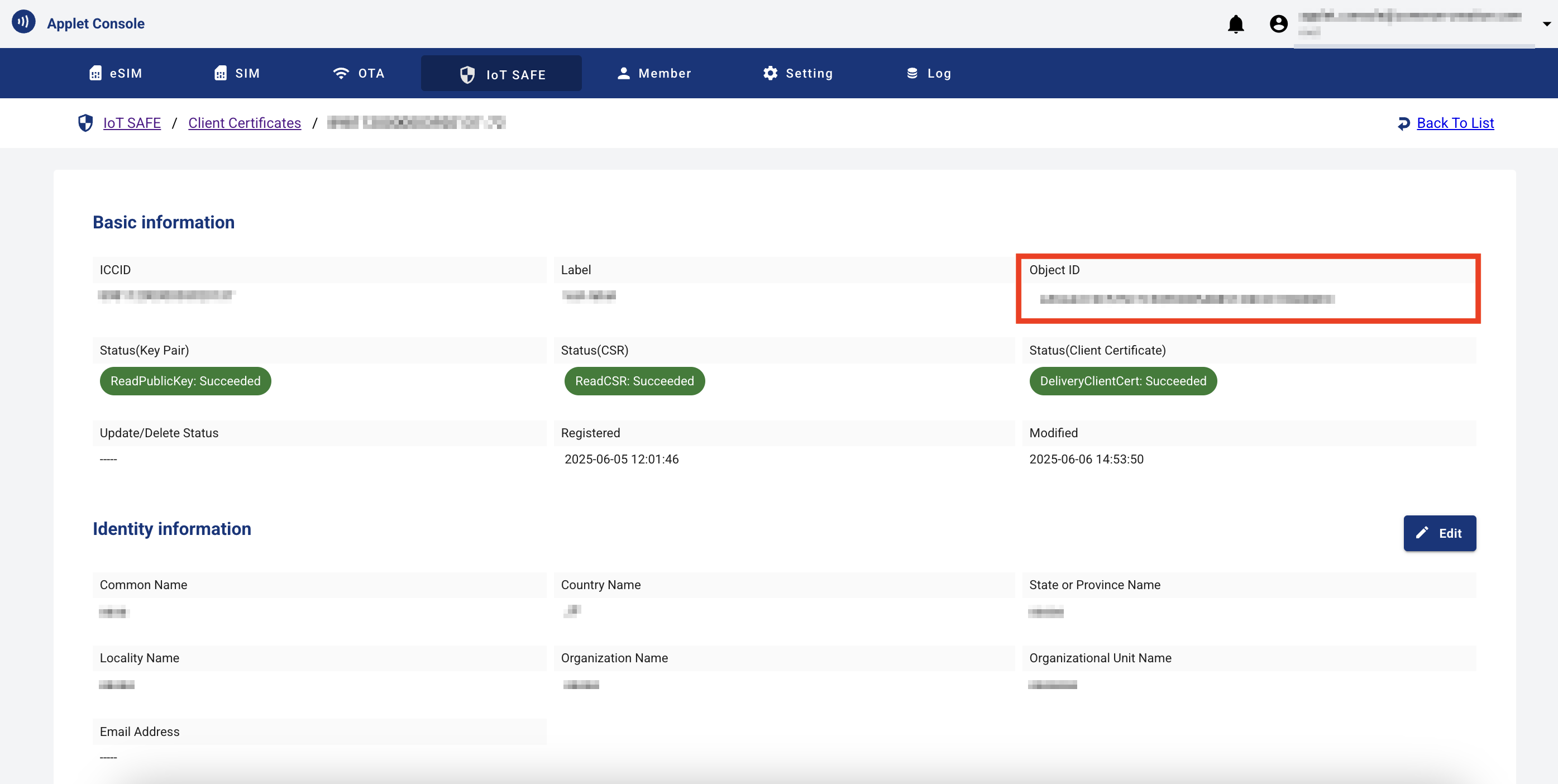
Task: Click the Update/Delete Status label
Action: pyautogui.click(x=159, y=433)
